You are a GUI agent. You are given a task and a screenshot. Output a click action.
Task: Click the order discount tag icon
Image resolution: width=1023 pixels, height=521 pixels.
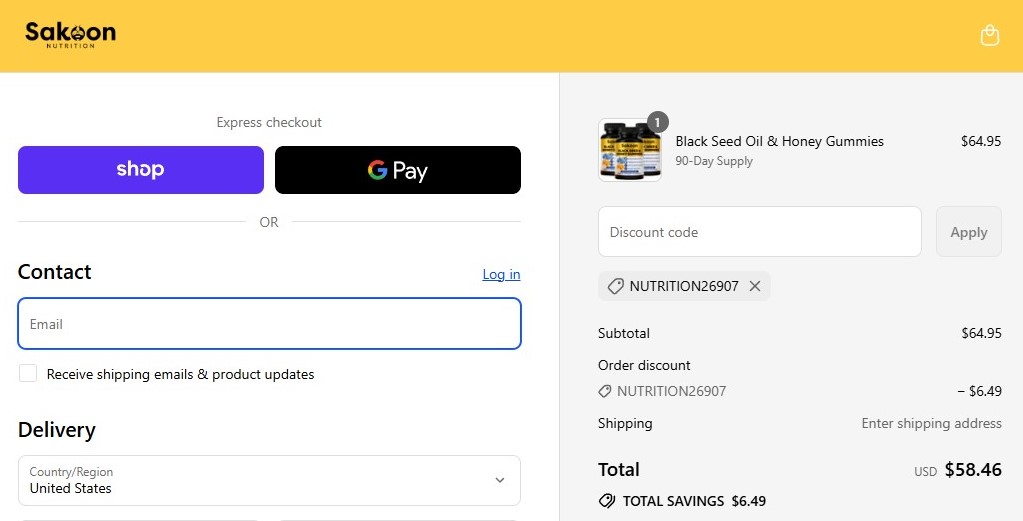click(x=605, y=391)
